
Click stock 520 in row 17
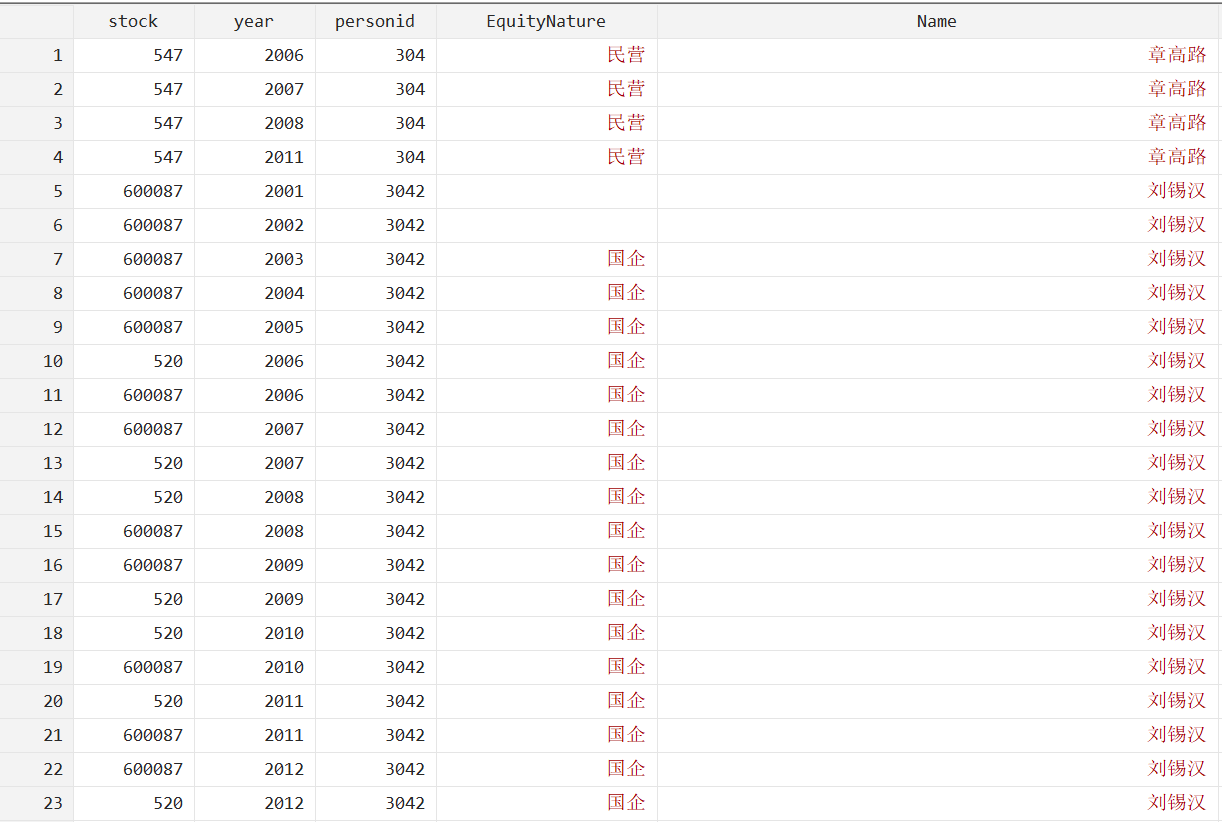[x=168, y=599]
